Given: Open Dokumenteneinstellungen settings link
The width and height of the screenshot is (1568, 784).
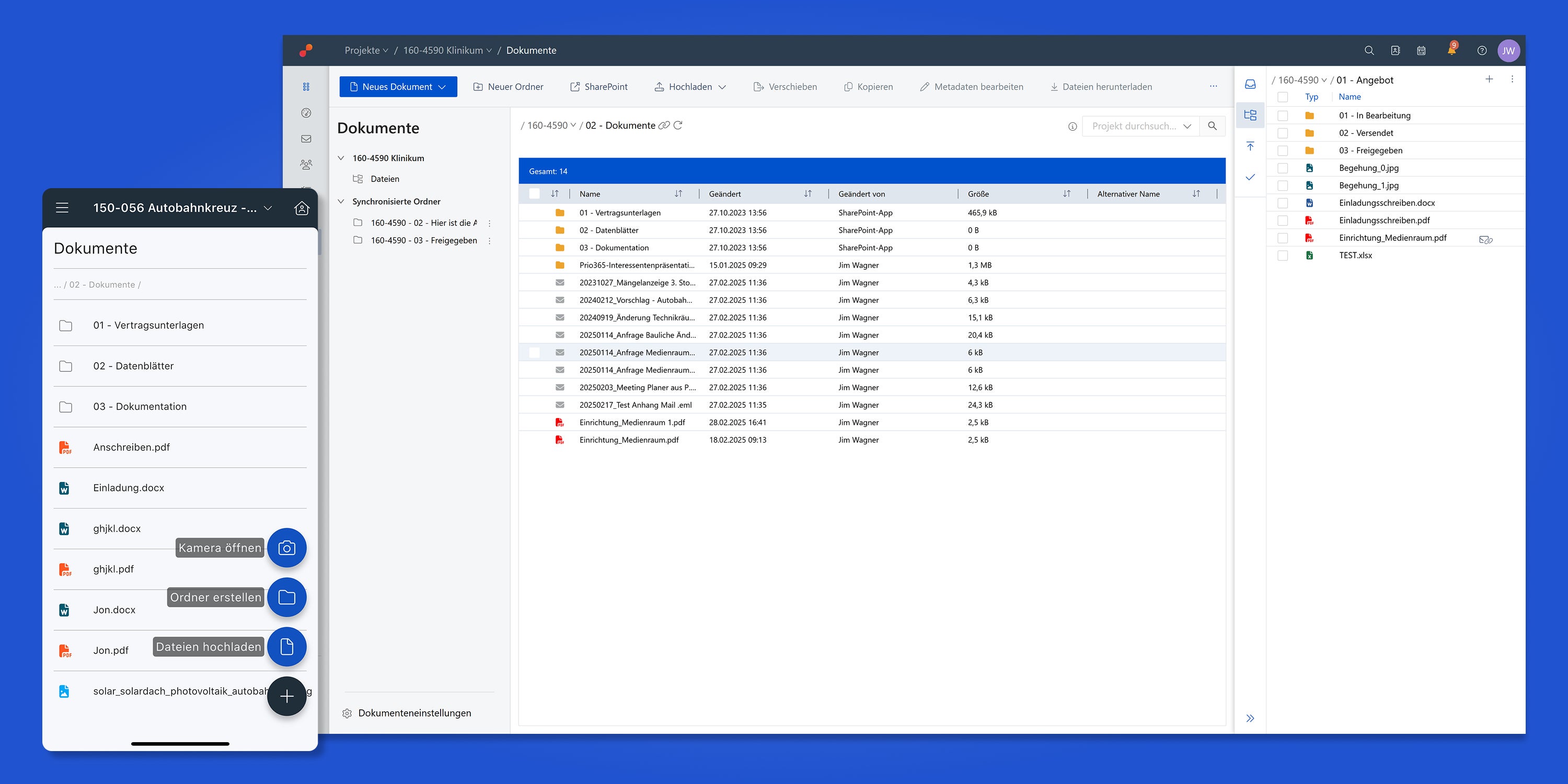Looking at the screenshot, I should point(414,713).
